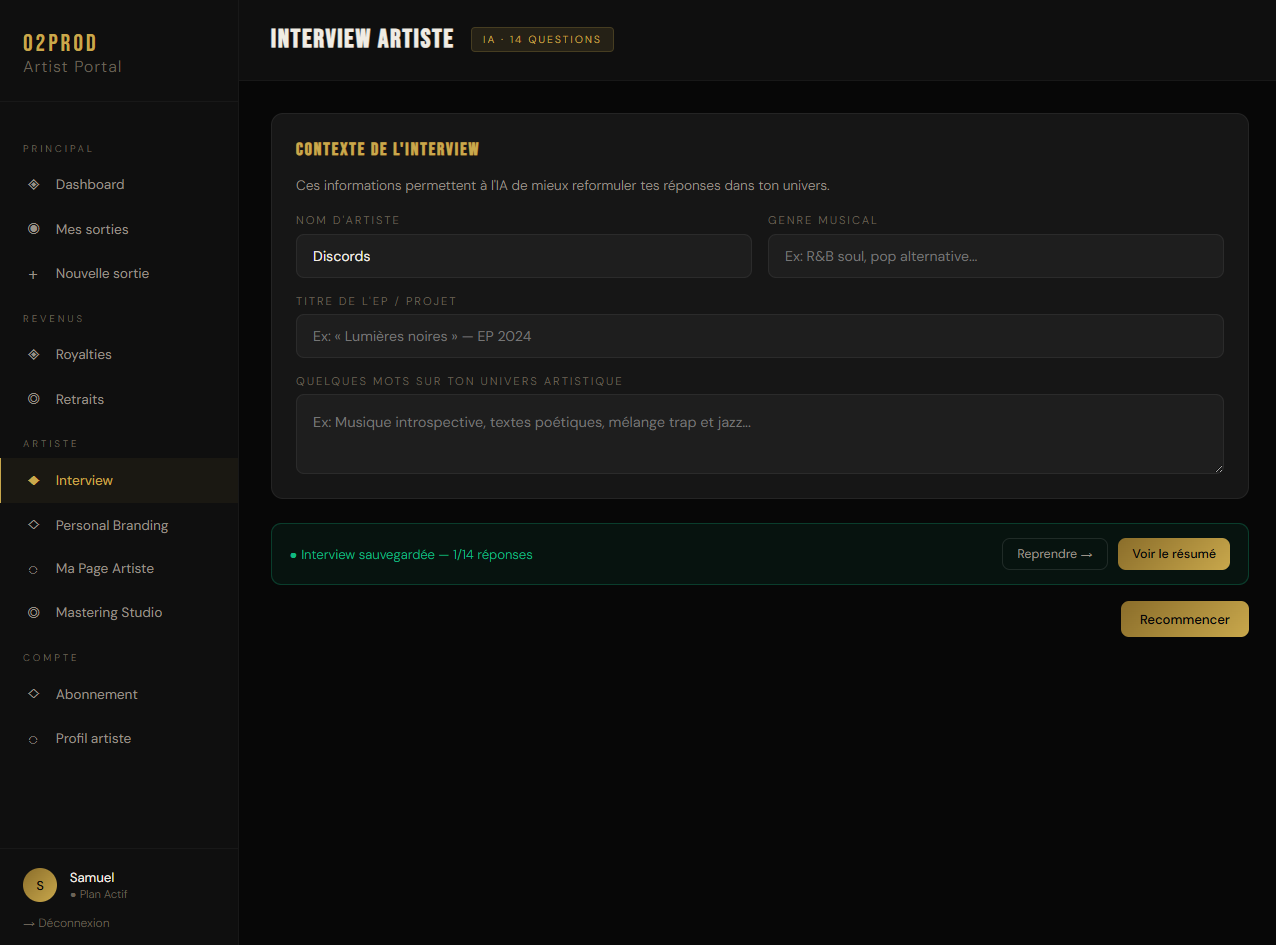Open Mastering Studio
The width and height of the screenshot is (1276, 945).
pyautogui.click(x=119, y=613)
